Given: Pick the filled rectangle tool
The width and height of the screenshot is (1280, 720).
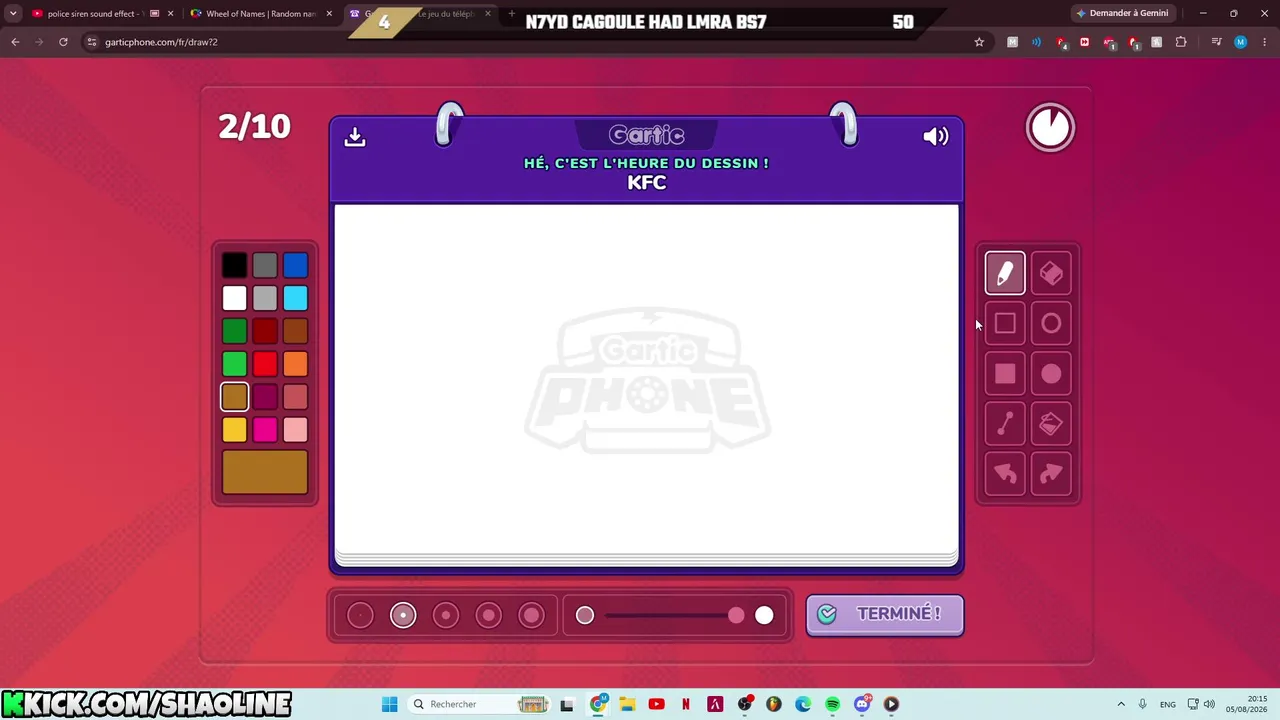Looking at the screenshot, I should (1005, 374).
